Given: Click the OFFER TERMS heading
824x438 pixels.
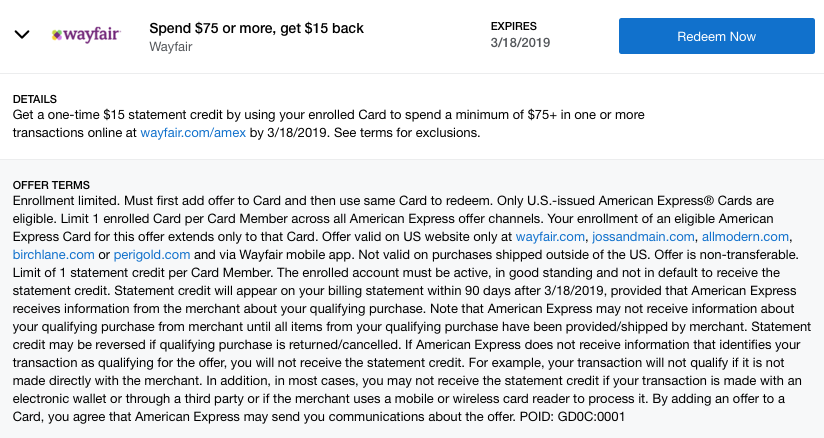Looking at the screenshot, I should tap(51, 185).
